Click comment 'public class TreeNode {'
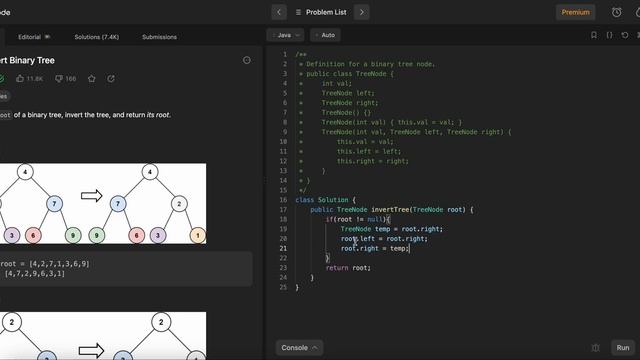Screen dimensions: 640x360 click(x=350, y=74)
